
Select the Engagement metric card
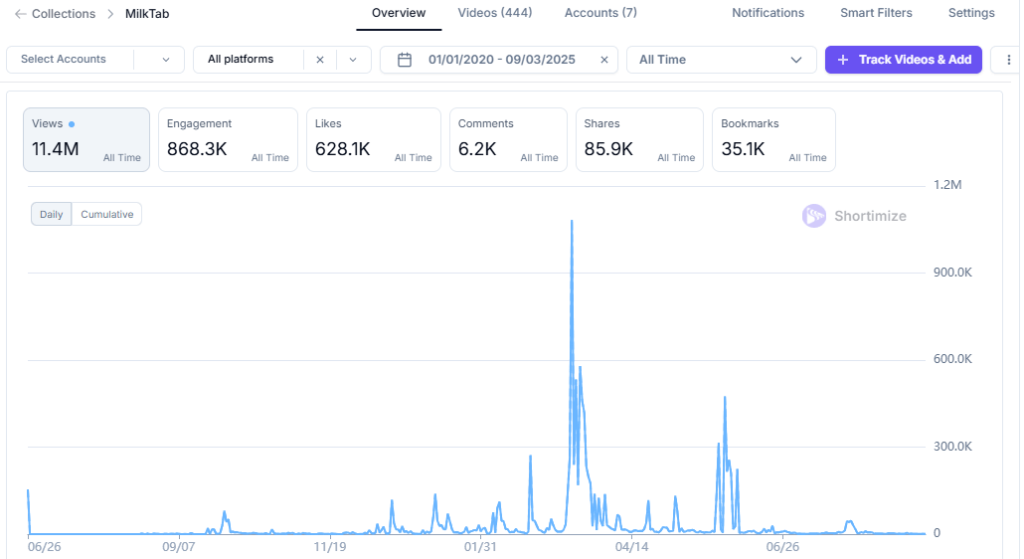click(228, 140)
